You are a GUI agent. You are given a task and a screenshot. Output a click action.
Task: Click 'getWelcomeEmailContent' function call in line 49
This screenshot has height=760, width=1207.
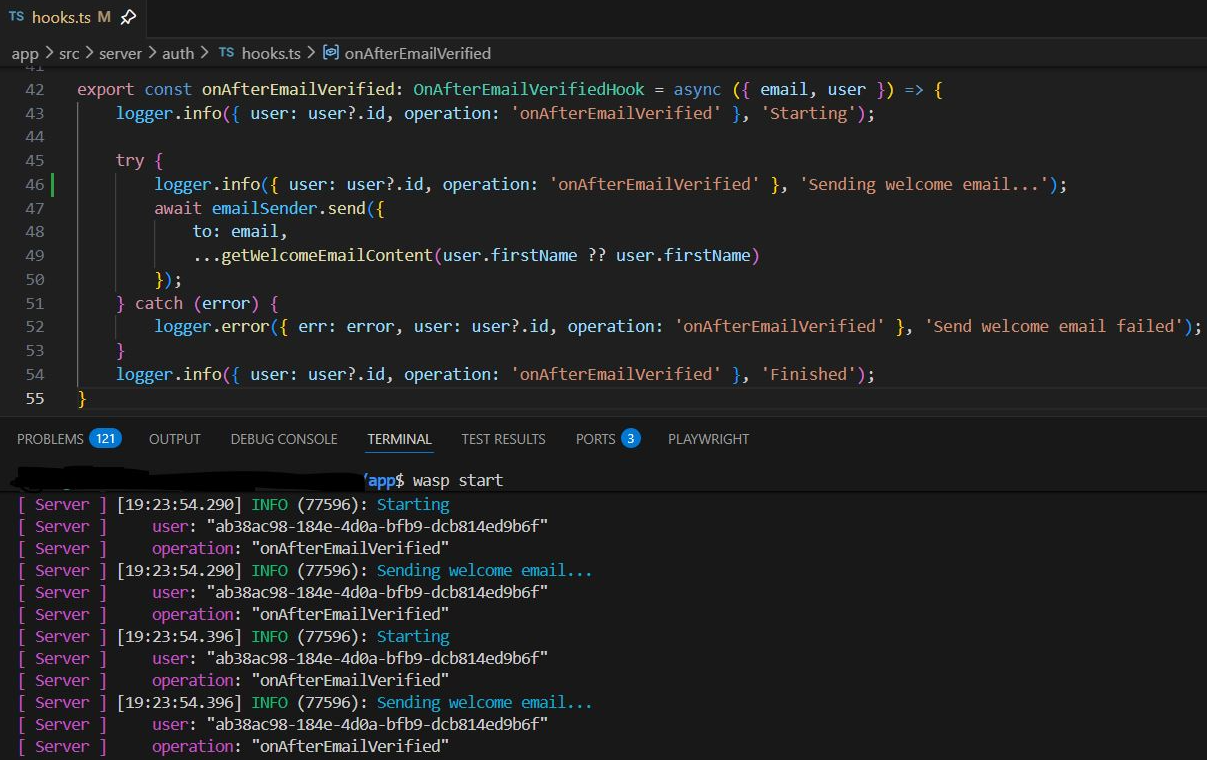pyautogui.click(x=327, y=255)
